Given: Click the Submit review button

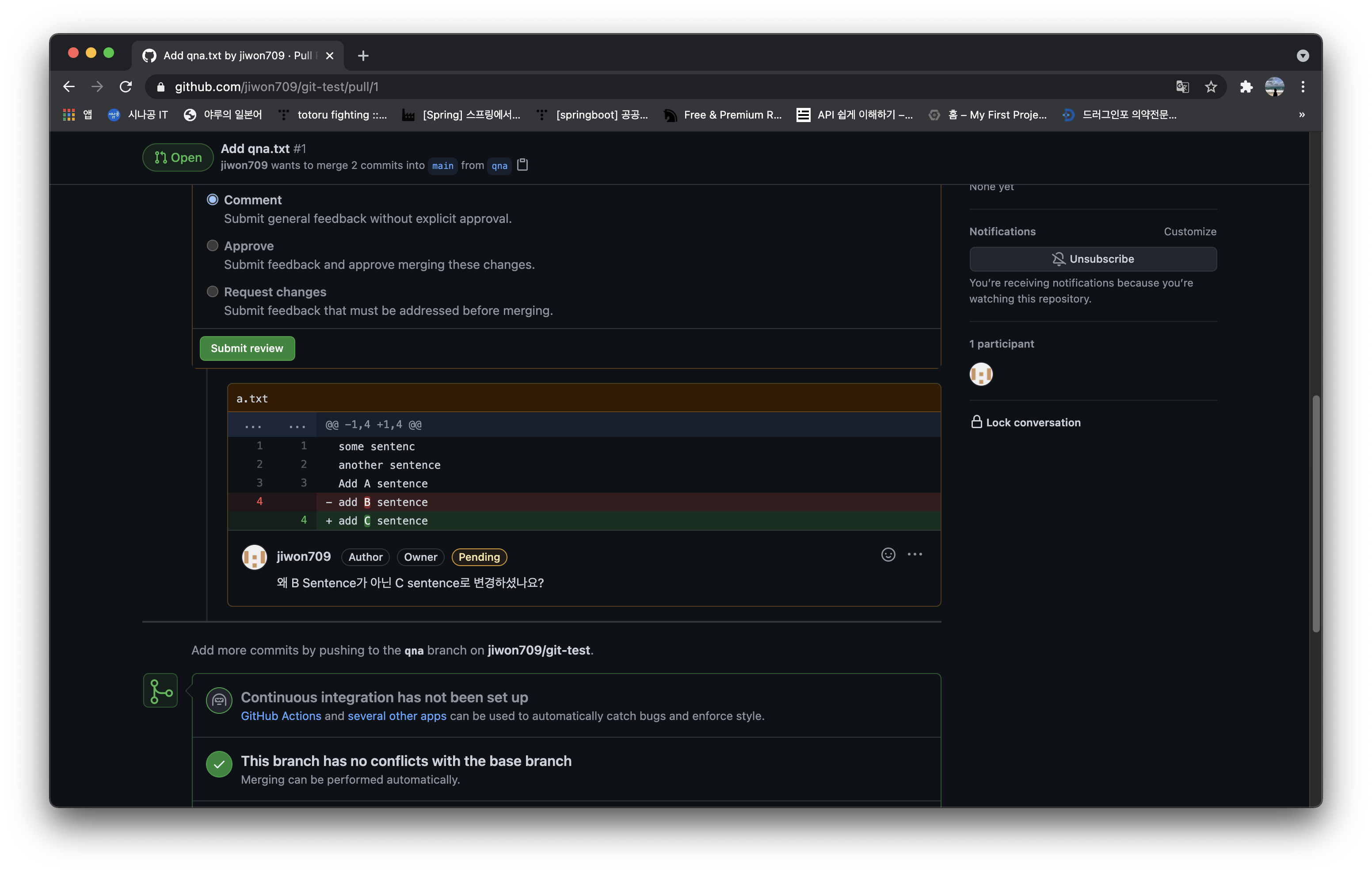Looking at the screenshot, I should pyautogui.click(x=247, y=348).
